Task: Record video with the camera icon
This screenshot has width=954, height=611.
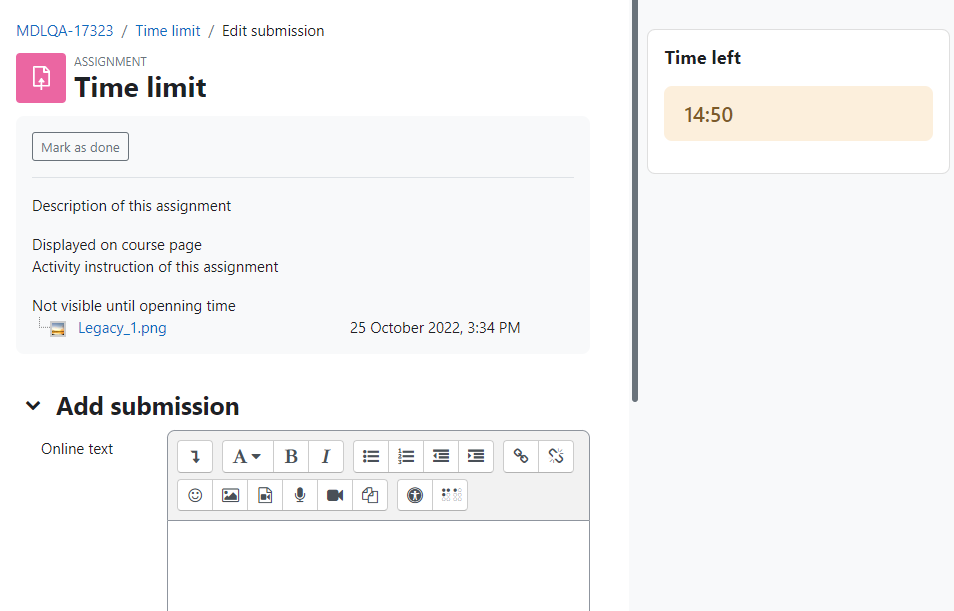Action: tap(335, 495)
